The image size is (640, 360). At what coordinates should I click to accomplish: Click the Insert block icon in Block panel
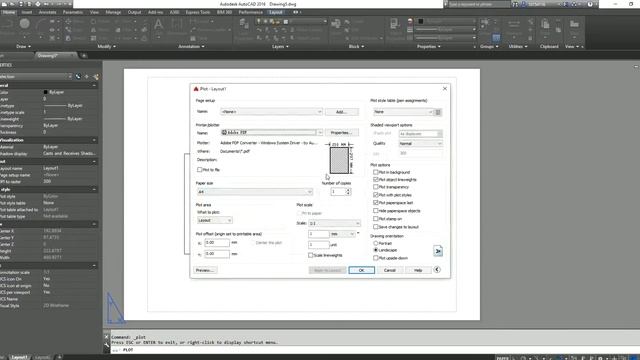point(336,24)
